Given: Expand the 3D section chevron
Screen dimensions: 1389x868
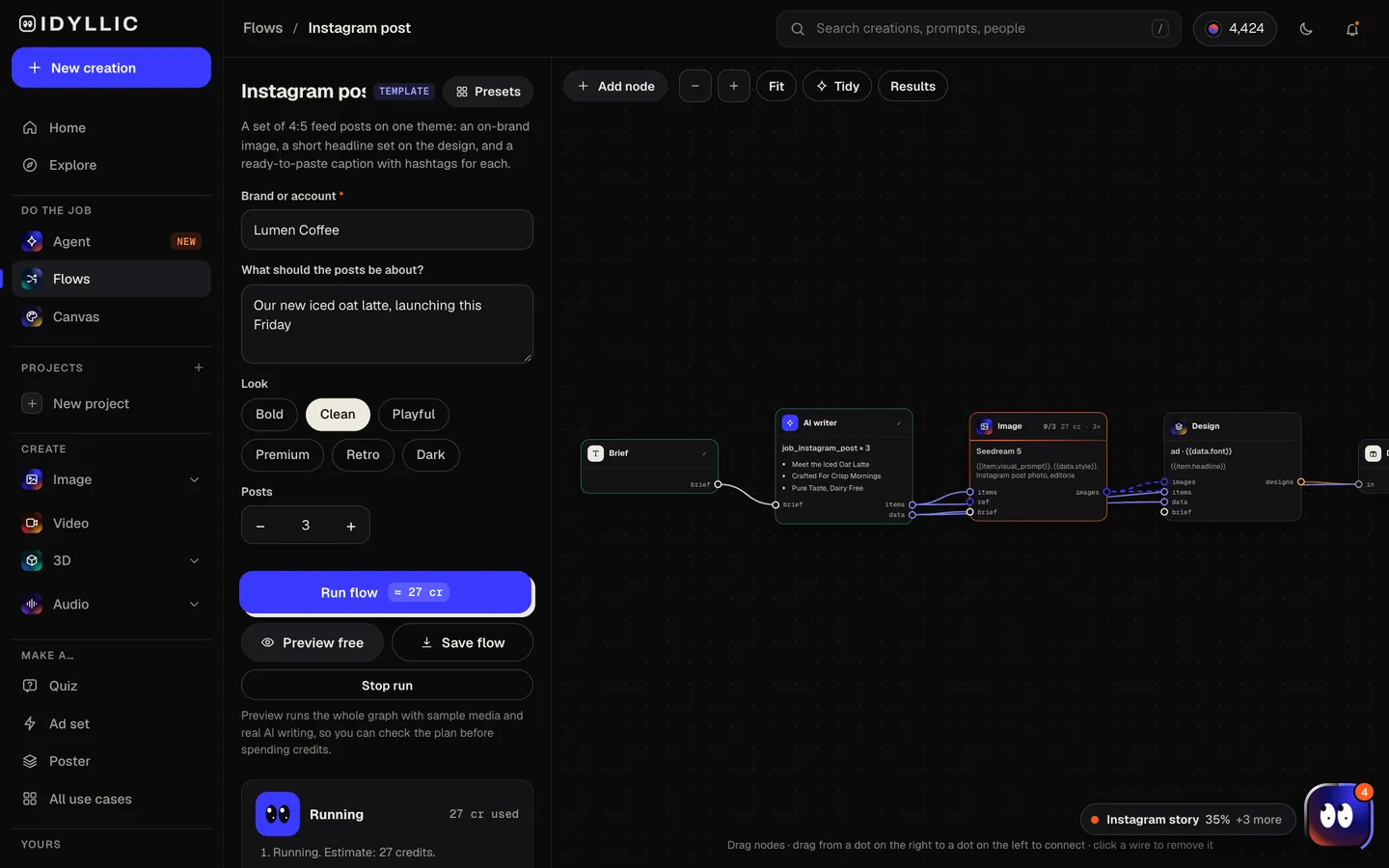Looking at the screenshot, I should point(194,560).
